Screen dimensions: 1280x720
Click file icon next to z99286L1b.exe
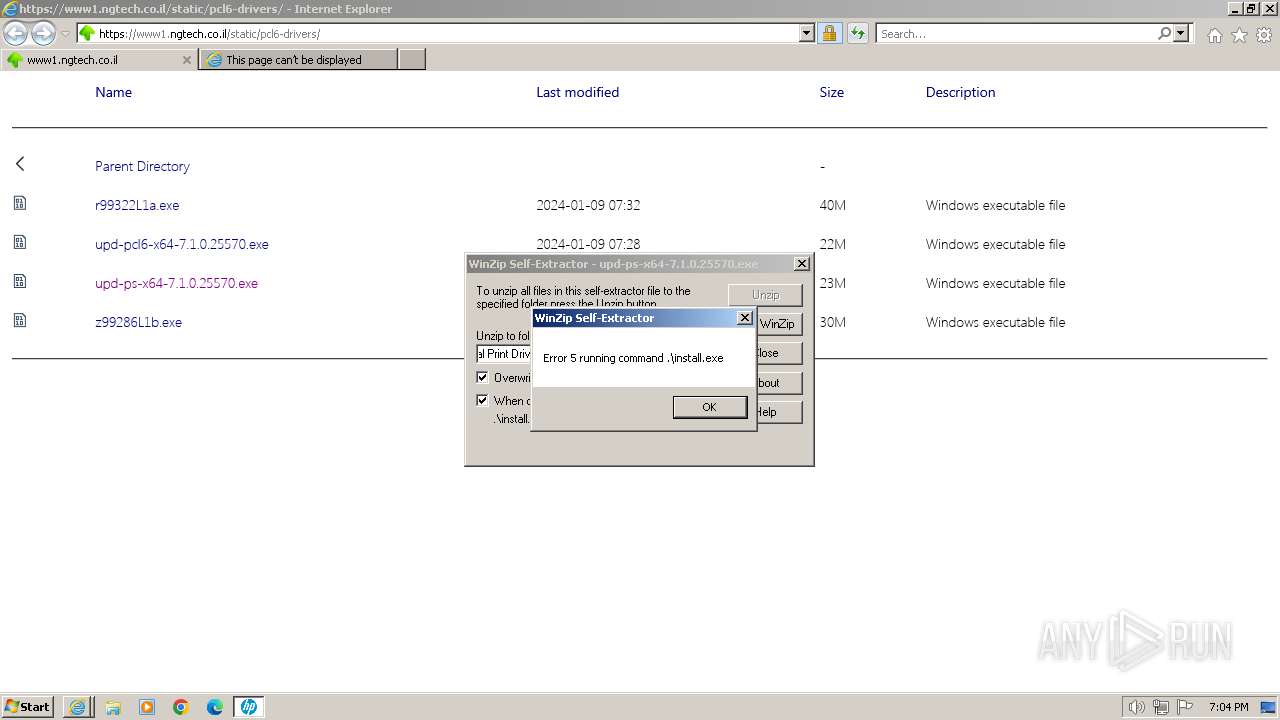click(x=20, y=320)
